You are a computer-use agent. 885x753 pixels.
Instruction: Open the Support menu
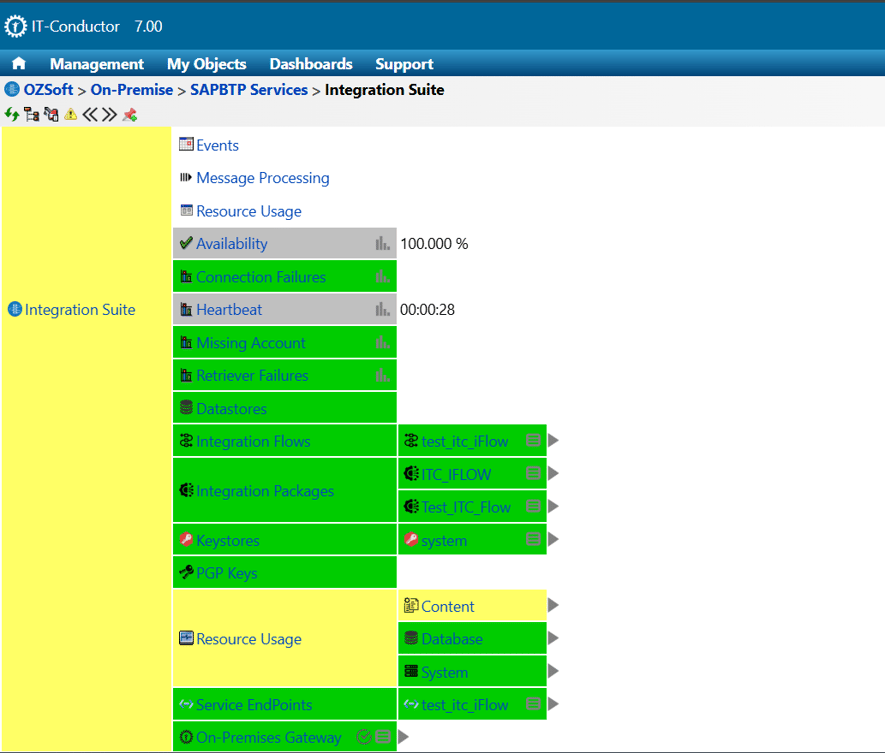point(404,64)
